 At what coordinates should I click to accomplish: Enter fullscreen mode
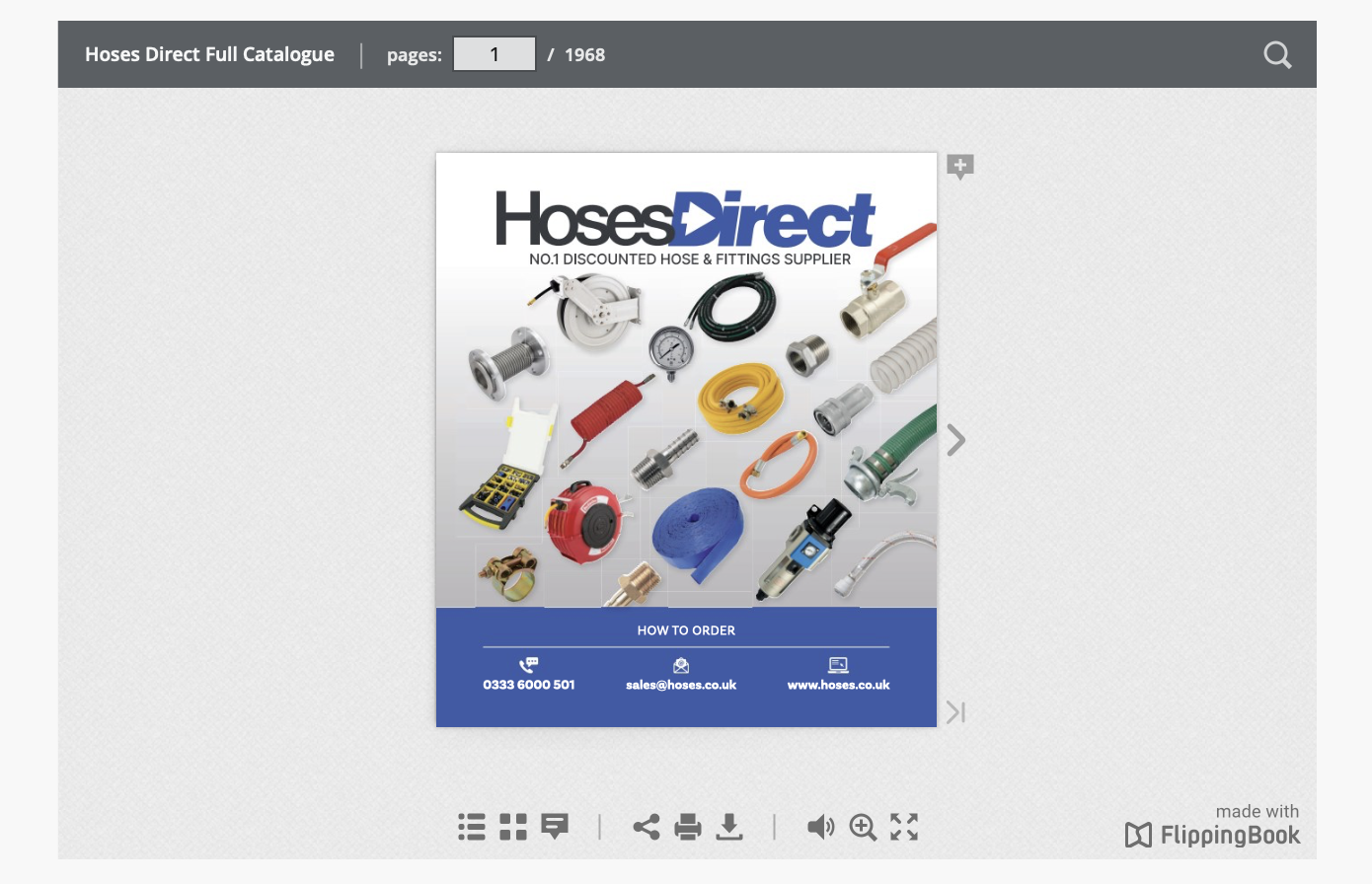pyautogui.click(x=903, y=827)
